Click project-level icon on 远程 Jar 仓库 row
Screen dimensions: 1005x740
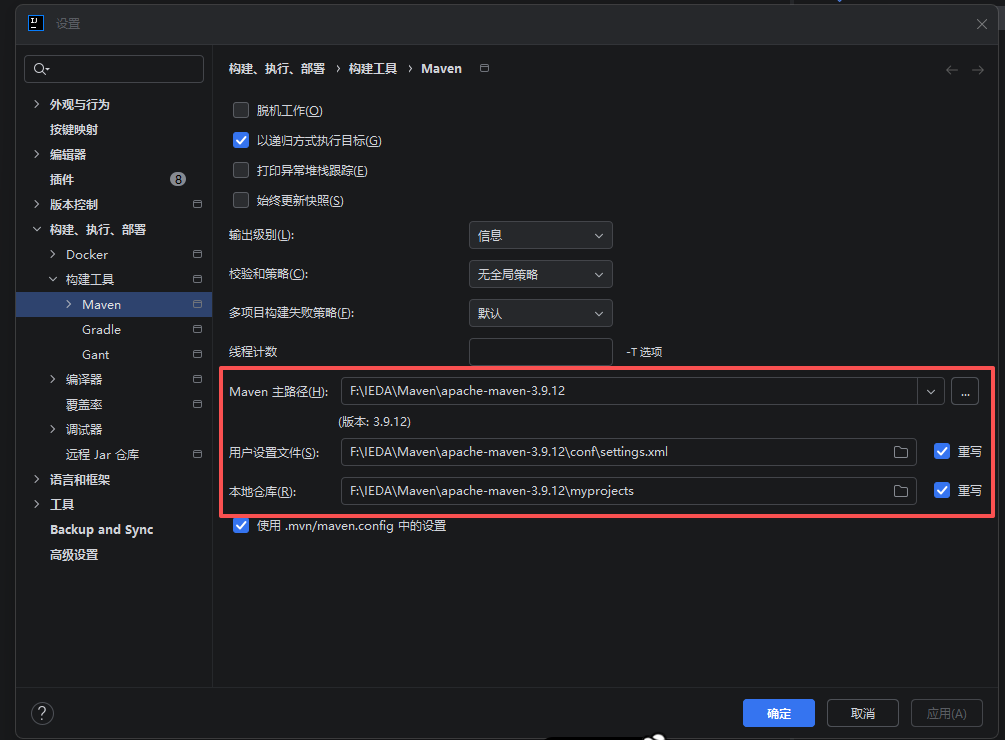tap(197, 454)
